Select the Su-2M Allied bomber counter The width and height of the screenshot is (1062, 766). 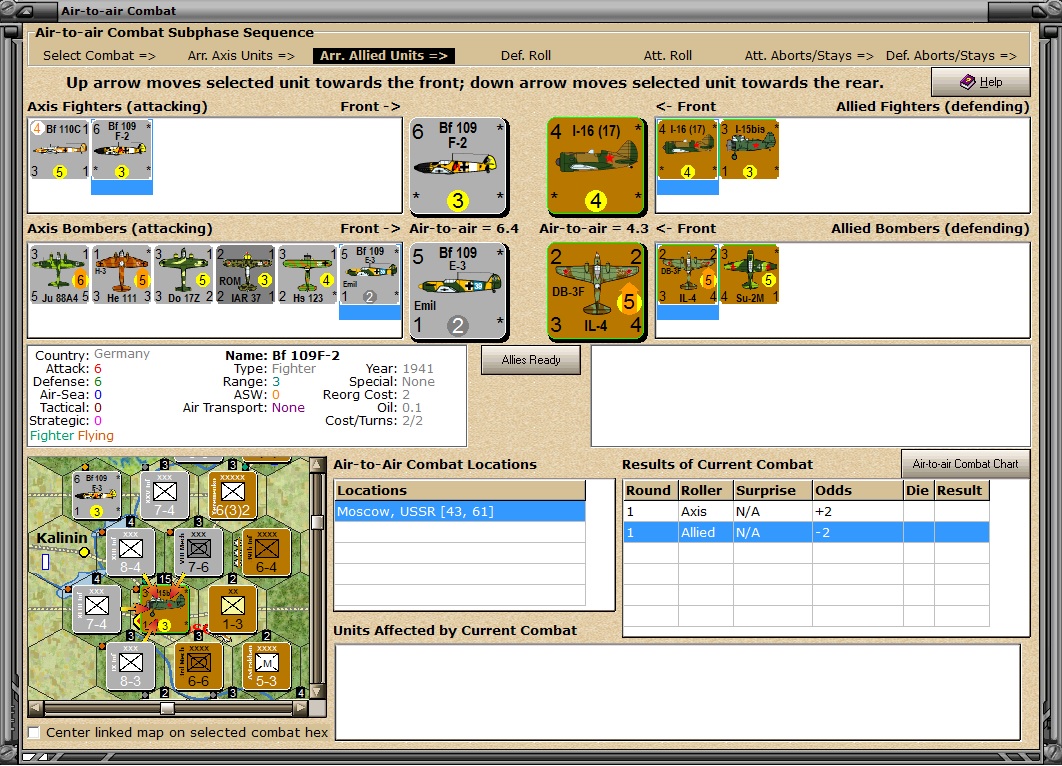[749, 274]
